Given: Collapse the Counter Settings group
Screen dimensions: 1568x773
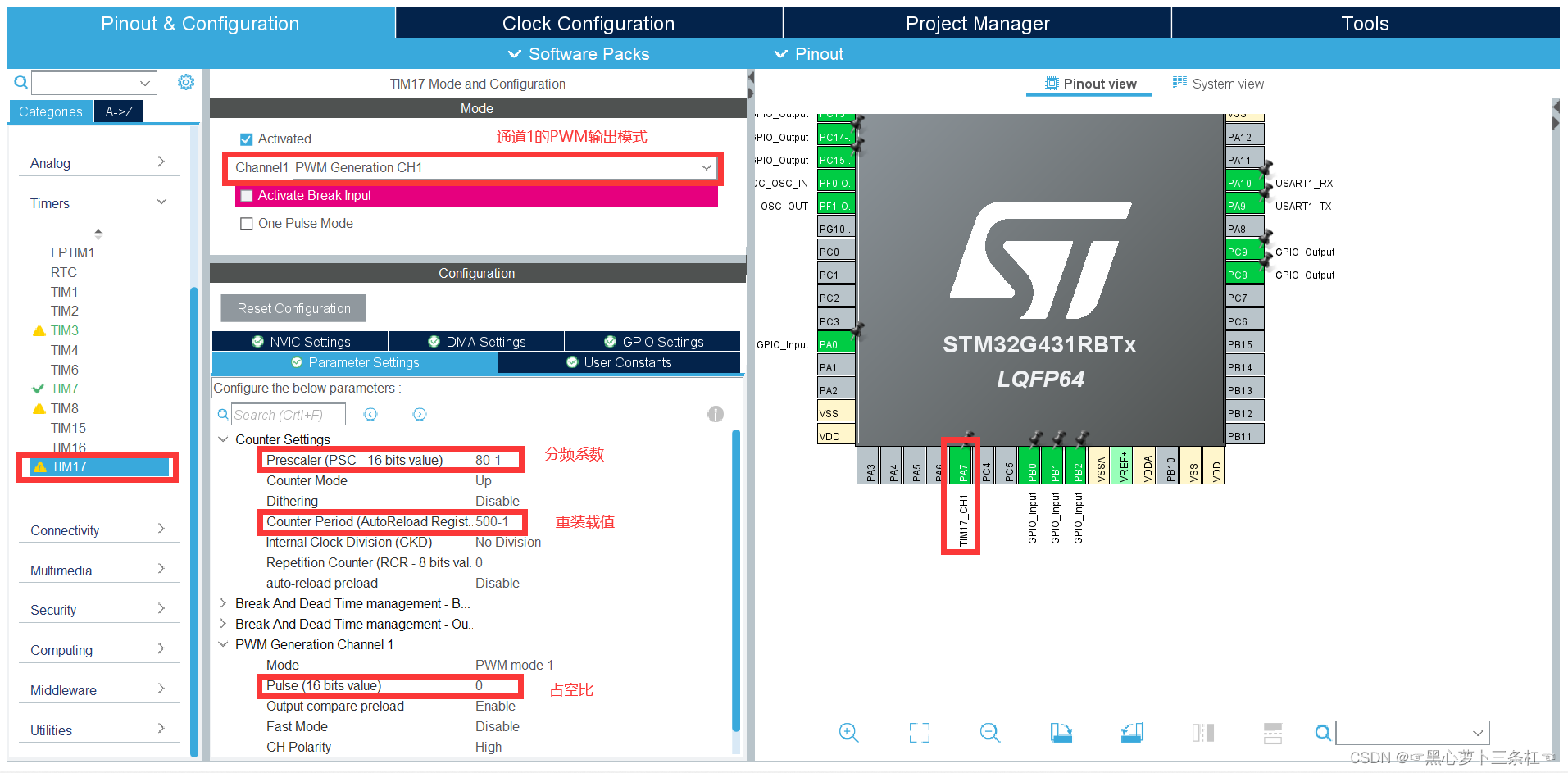Looking at the screenshot, I should (223, 439).
